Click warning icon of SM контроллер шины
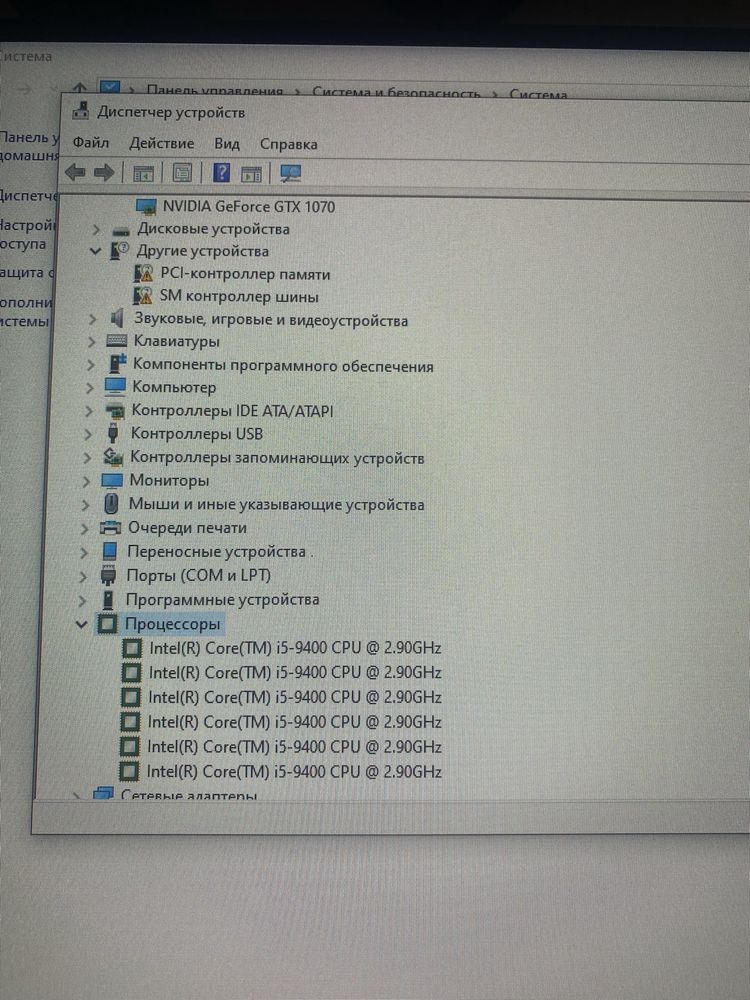Image resolution: width=750 pixels, height=1000 pixels. coord(143,296)
